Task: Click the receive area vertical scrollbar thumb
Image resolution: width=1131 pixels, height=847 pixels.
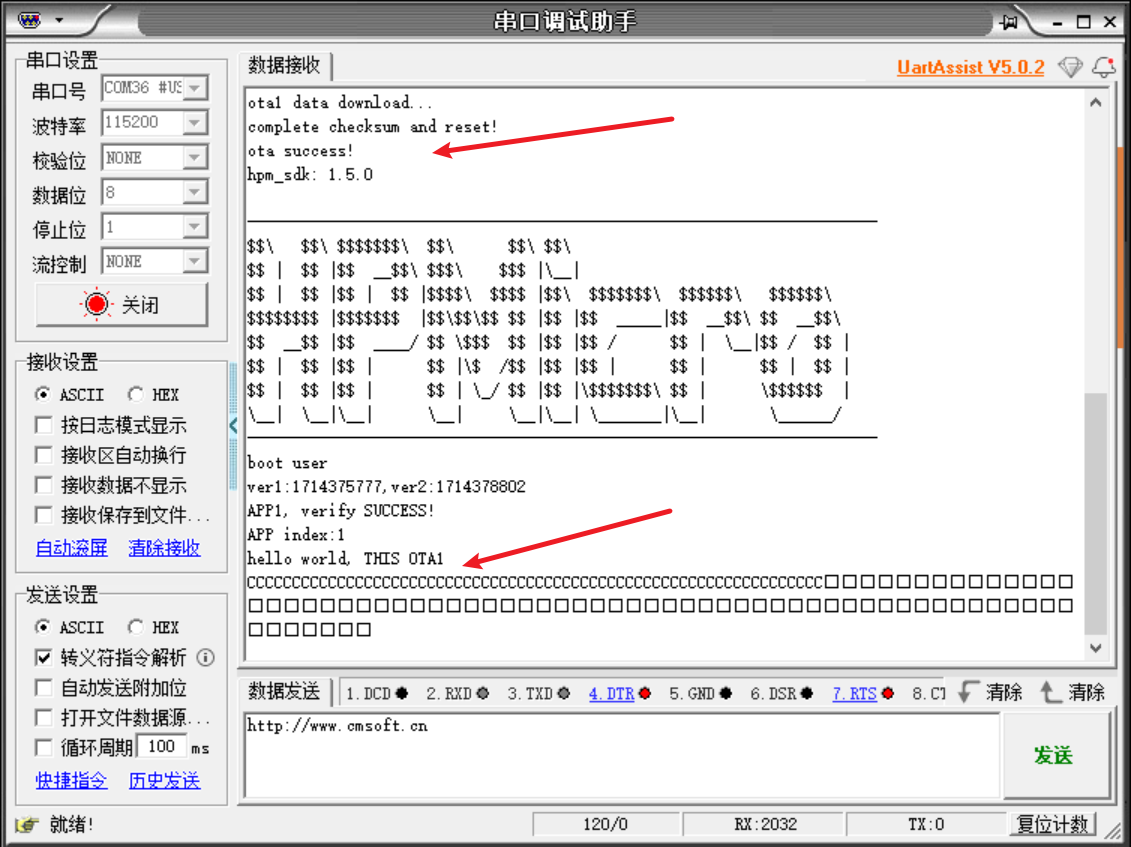Action: point(1096,513)
